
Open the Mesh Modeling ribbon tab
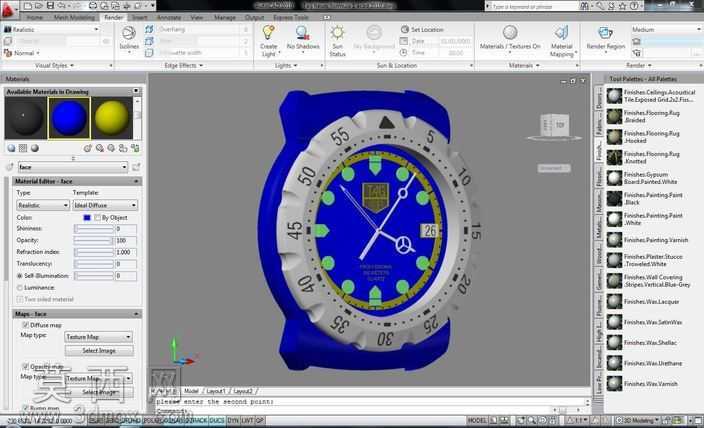pyautogui.click(x=75, y=18)
